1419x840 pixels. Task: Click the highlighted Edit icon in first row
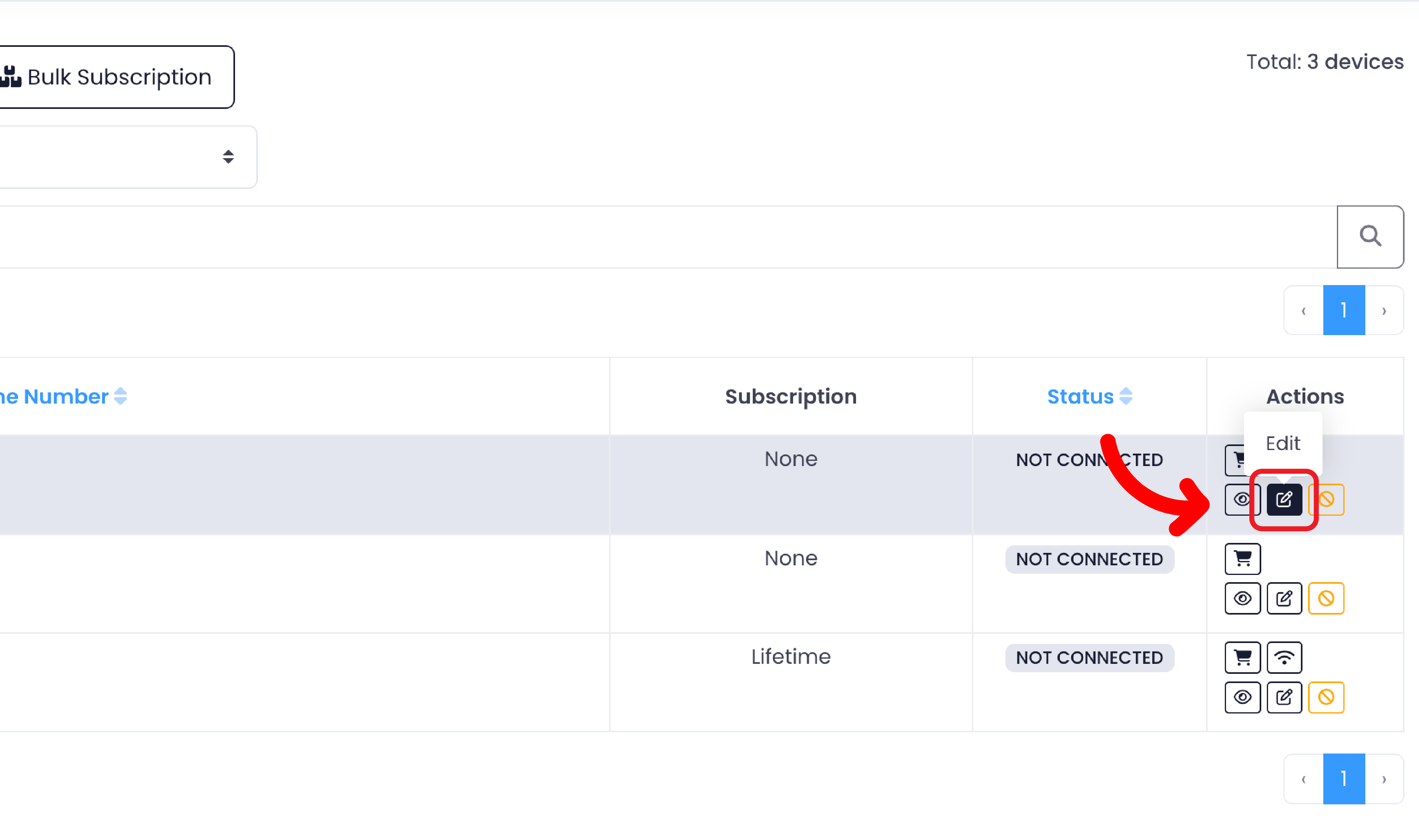point(1284,499)
